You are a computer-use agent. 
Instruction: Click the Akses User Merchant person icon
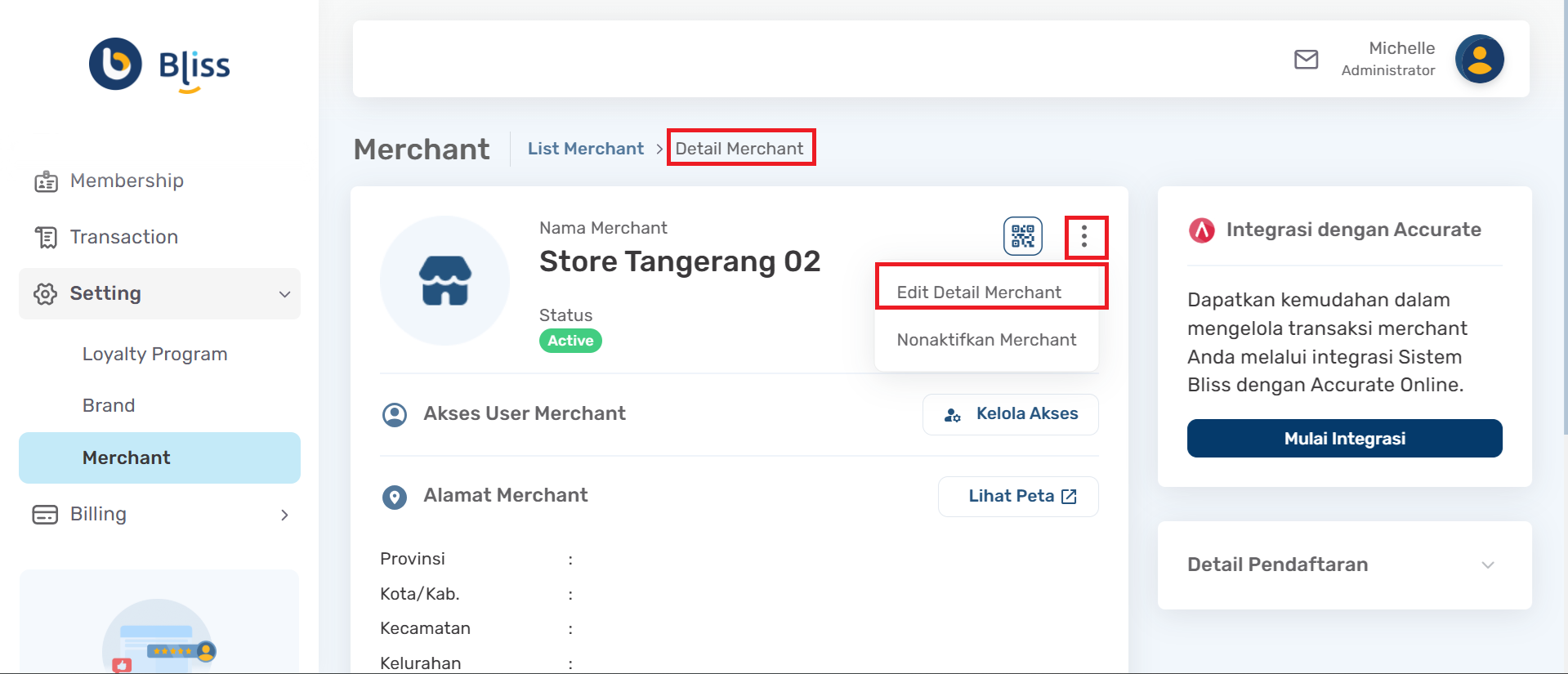click(x=395, y=415)
